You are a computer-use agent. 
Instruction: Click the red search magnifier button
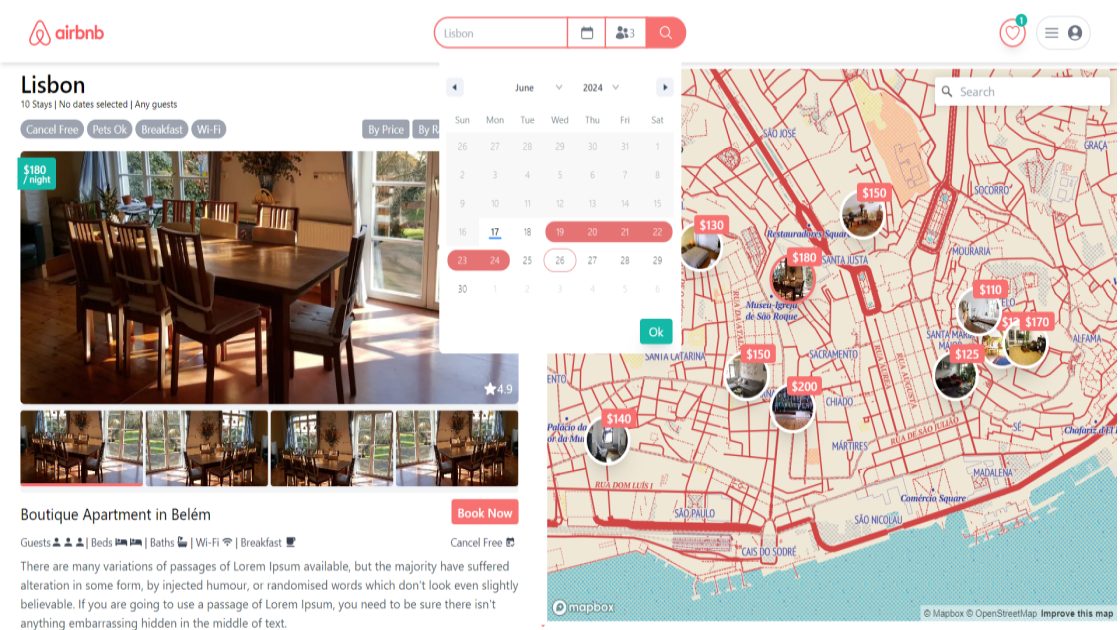pyautogui.click(x=666, y=33)
